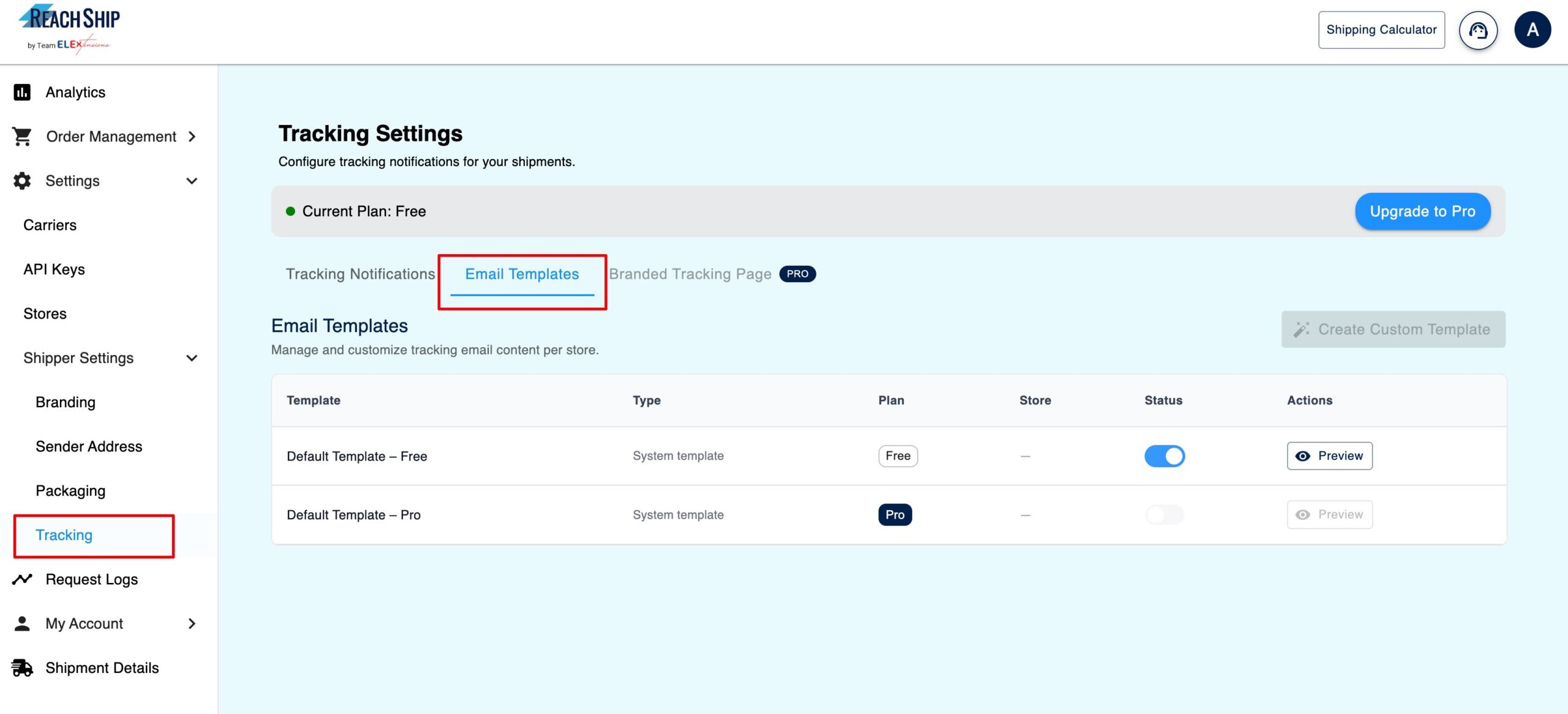This screenshot has width=1568, height=714.
Task: Click the My Account person icon
Action: [22, 623]
